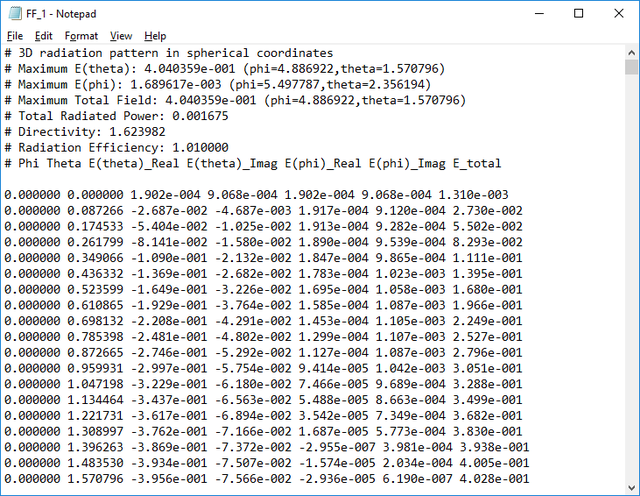Open the Edit menu
The image size is (640, 496).
pyautogui.click(x=43, y=36)
